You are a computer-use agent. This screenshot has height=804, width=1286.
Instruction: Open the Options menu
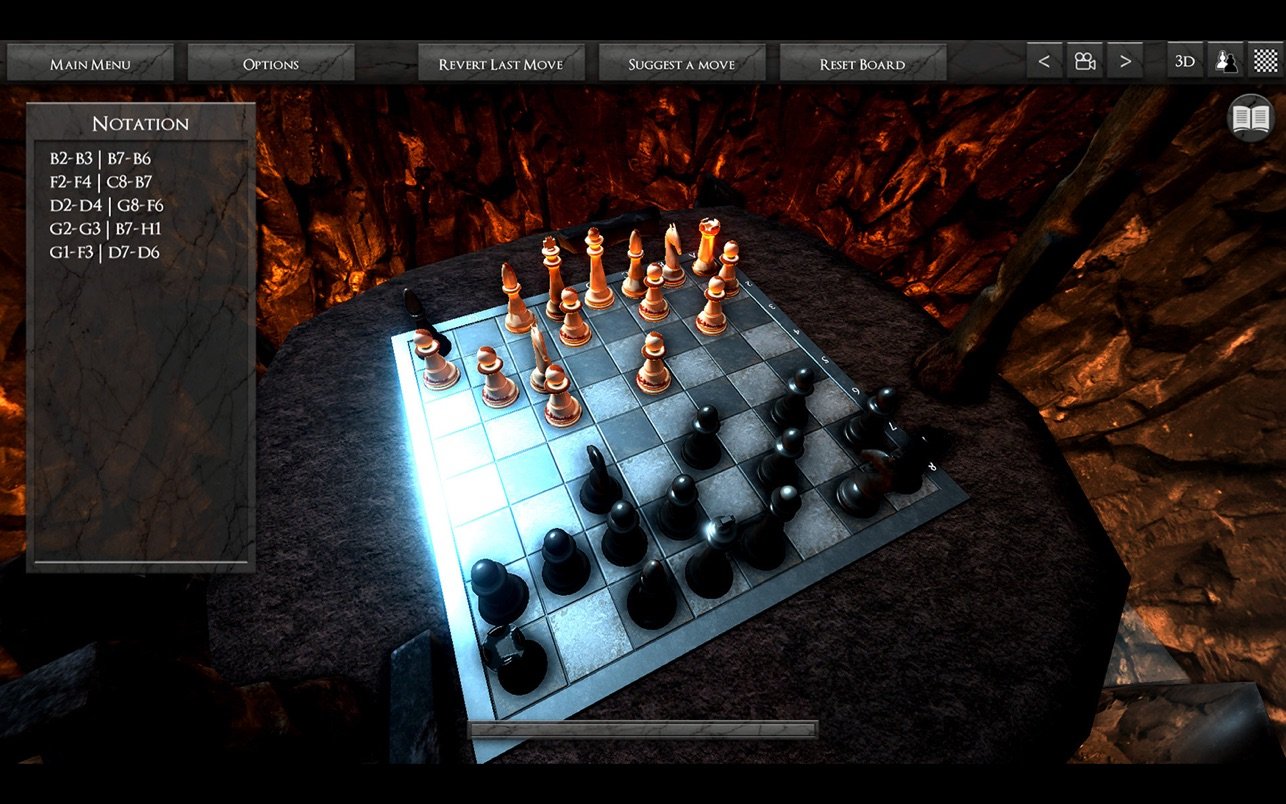(270, 64)
